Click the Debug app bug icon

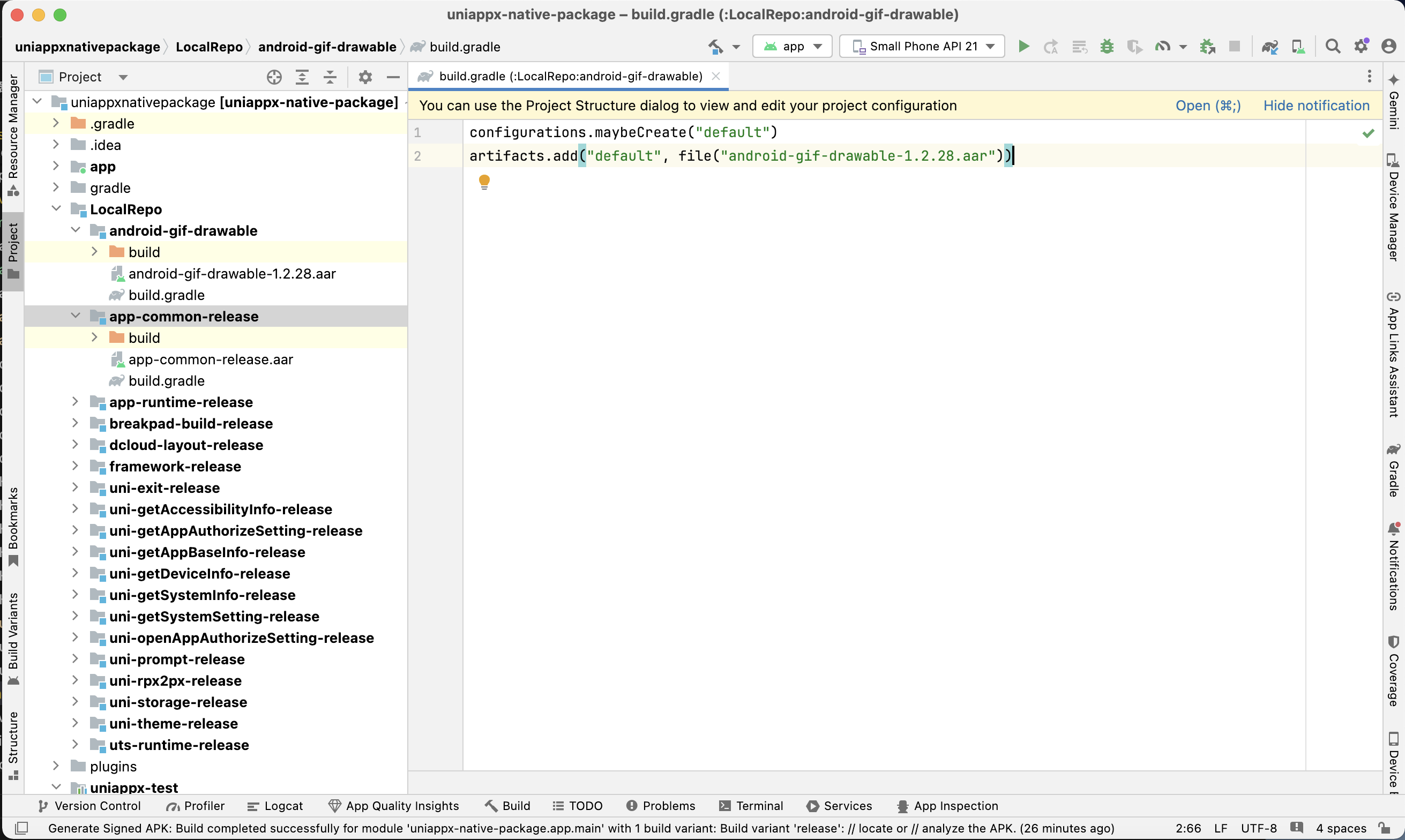click(1107, 47)
